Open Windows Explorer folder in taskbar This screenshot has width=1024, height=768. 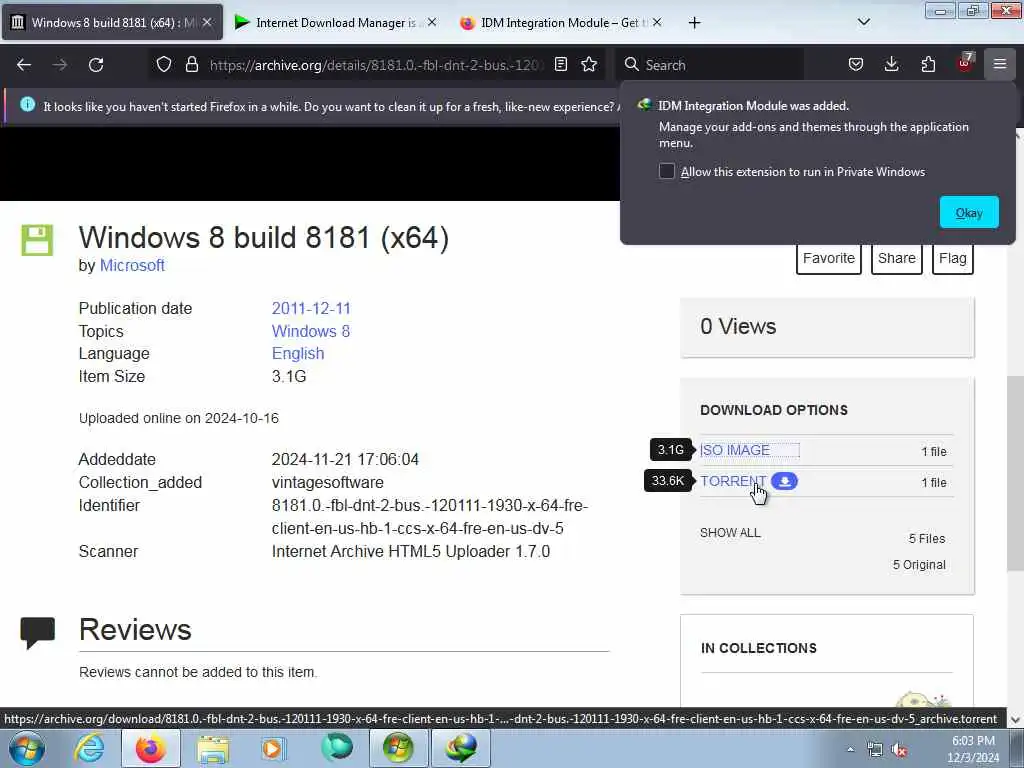[x=213, y=749]
